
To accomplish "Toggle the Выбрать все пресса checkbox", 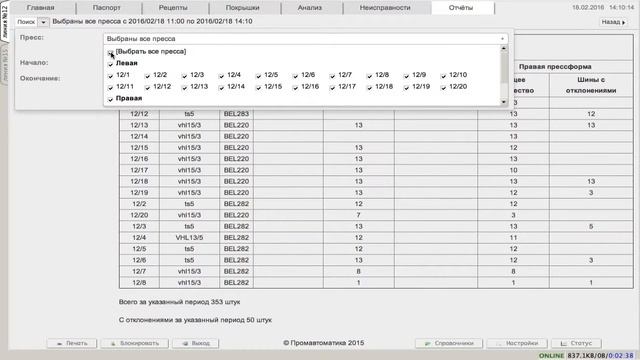I will (111, 52).
